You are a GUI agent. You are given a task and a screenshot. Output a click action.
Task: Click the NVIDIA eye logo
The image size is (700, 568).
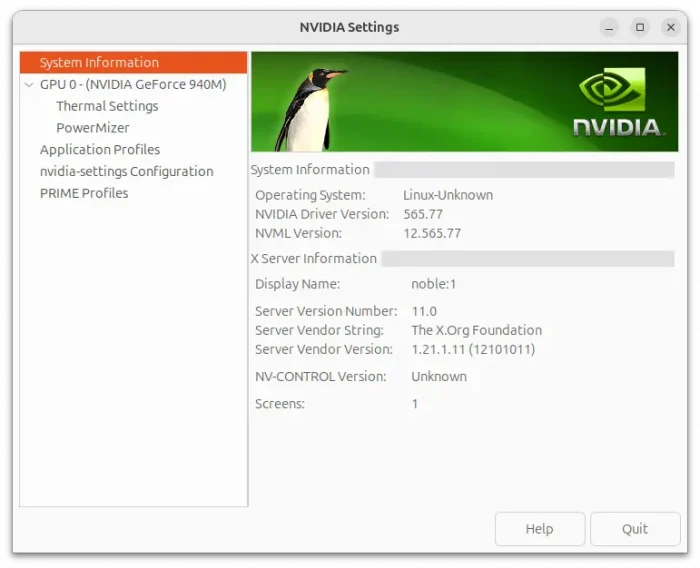click(612, 89)
